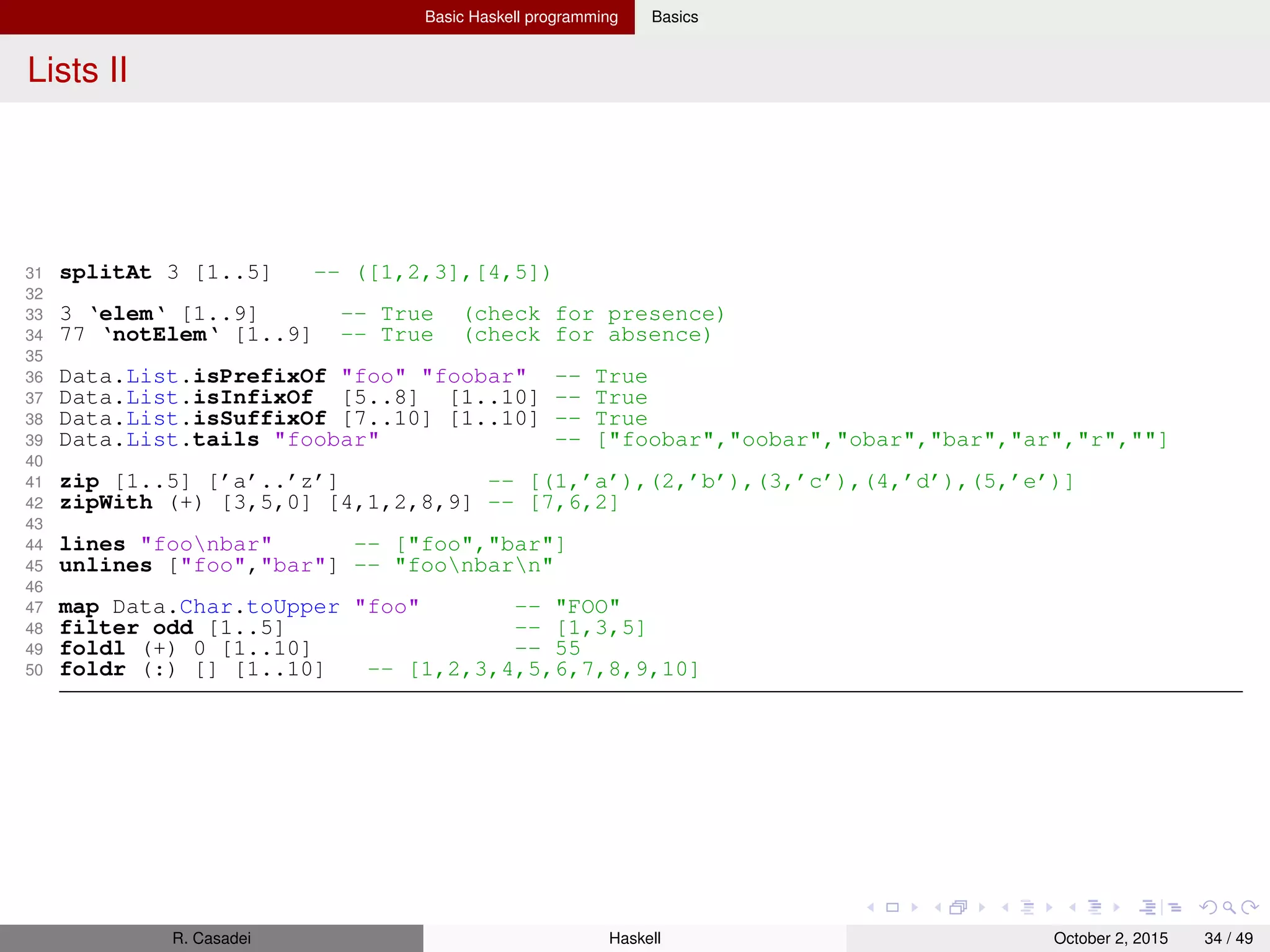Image resolution: width=1270 pixels, height=952 pixels.
Task: Click the next slide arrow
Action: tap(915, 907)
